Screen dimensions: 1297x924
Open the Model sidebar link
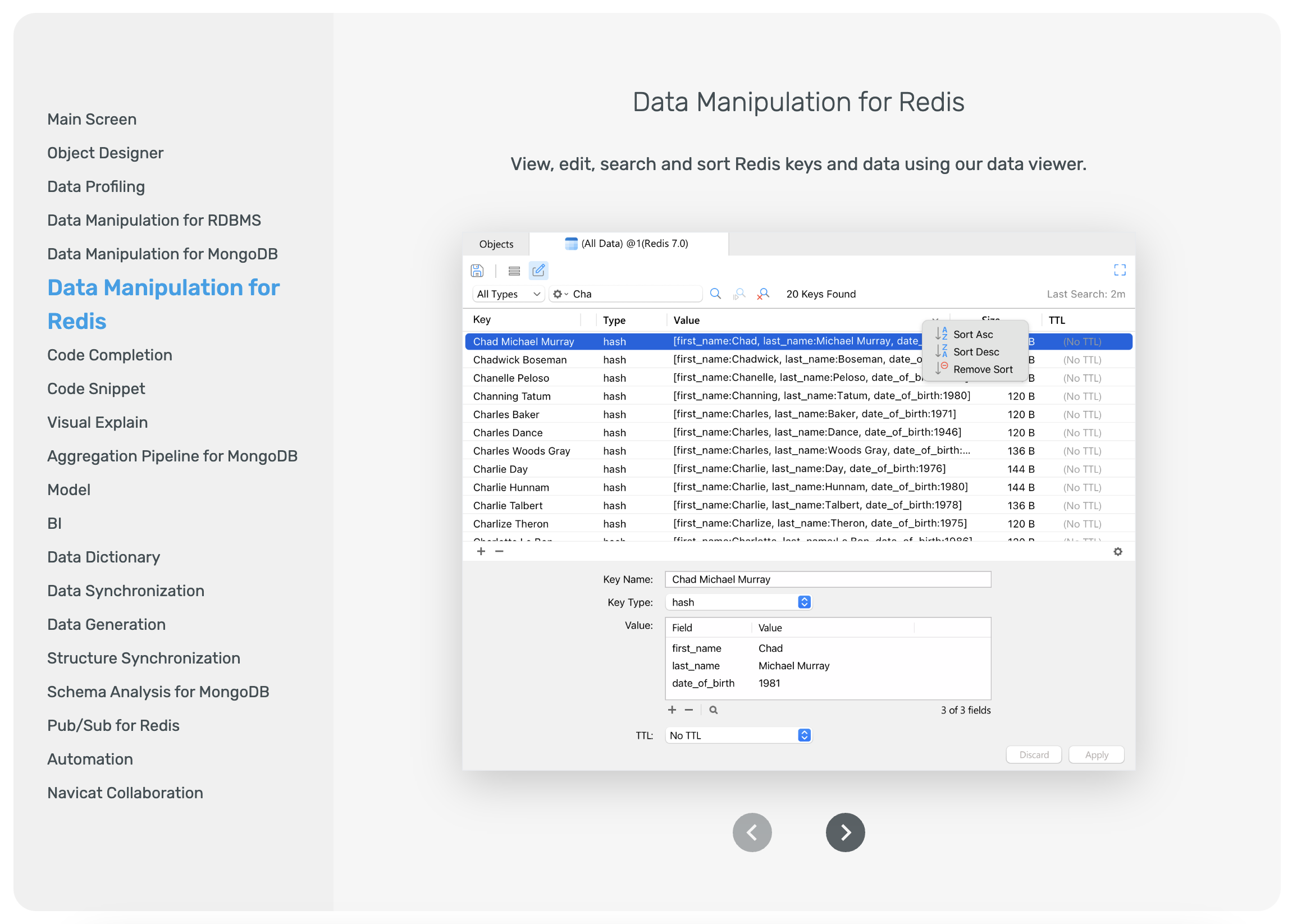tap(68, 490)
